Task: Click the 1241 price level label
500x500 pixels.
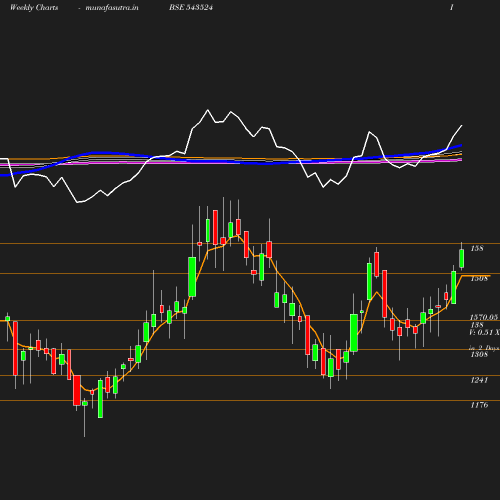Action: point(479,380)
